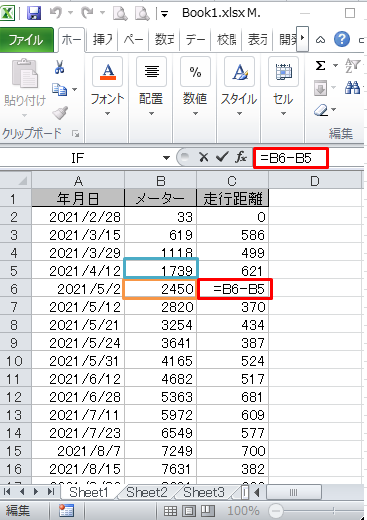Select the ホーム Home ribbon tab
Image resolution: width=367 pixels, height=520 pixels.
(x=72, y=40)
